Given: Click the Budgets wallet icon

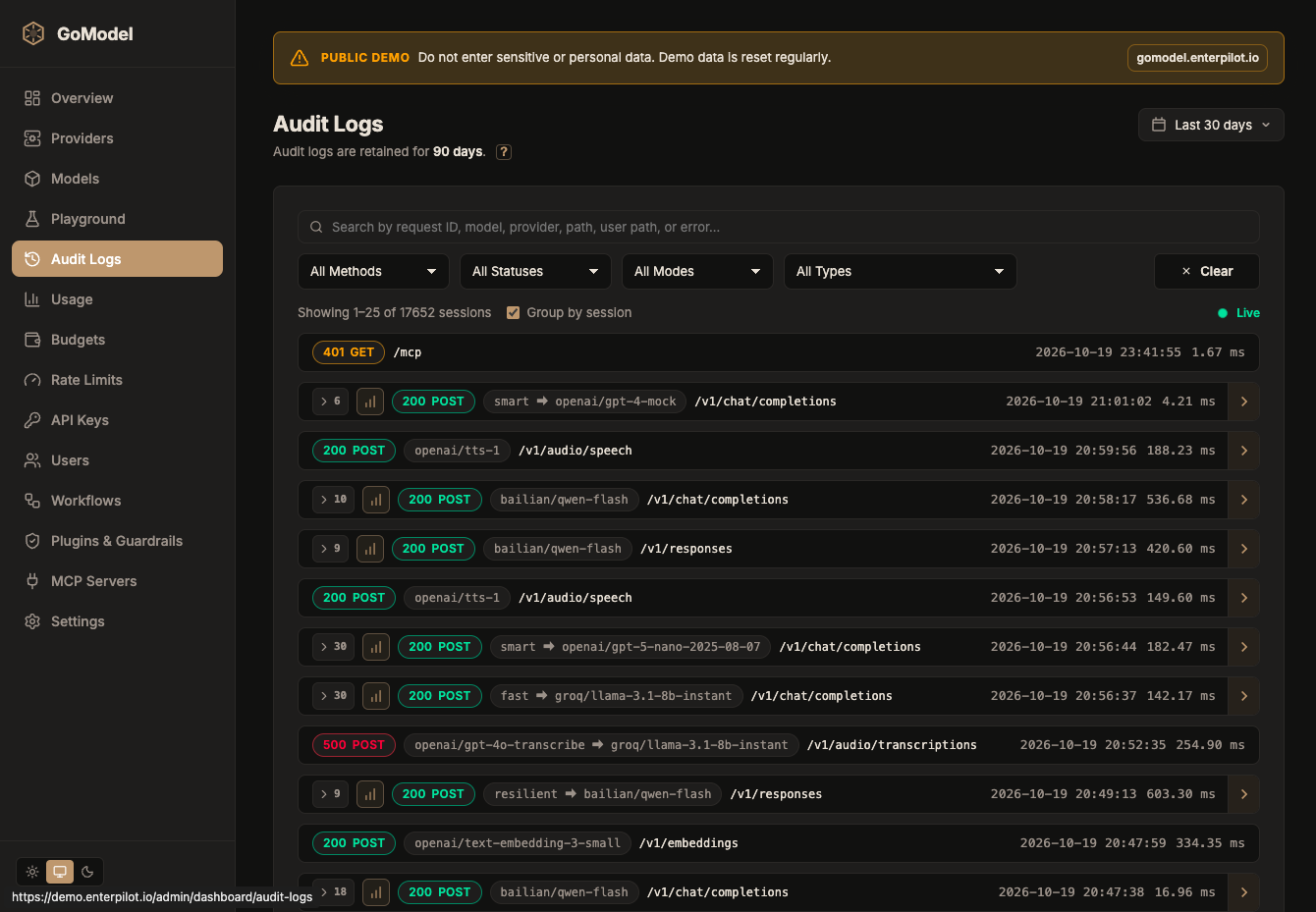Looking at the screenshot, I should click(32, 340).
